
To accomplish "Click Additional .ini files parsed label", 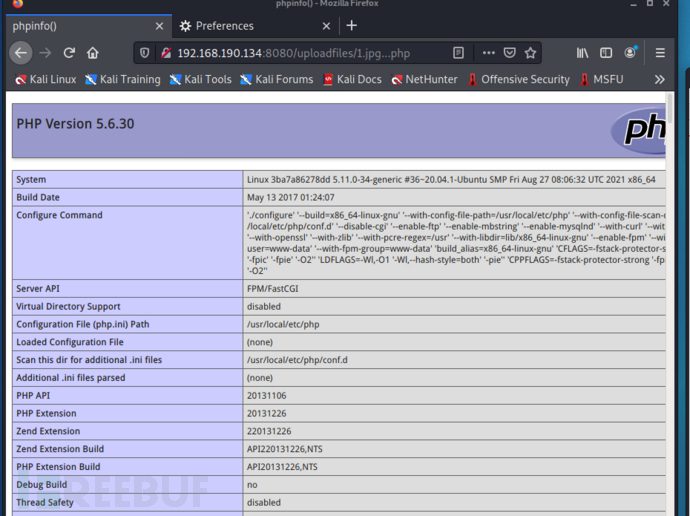I will (71, 378).
